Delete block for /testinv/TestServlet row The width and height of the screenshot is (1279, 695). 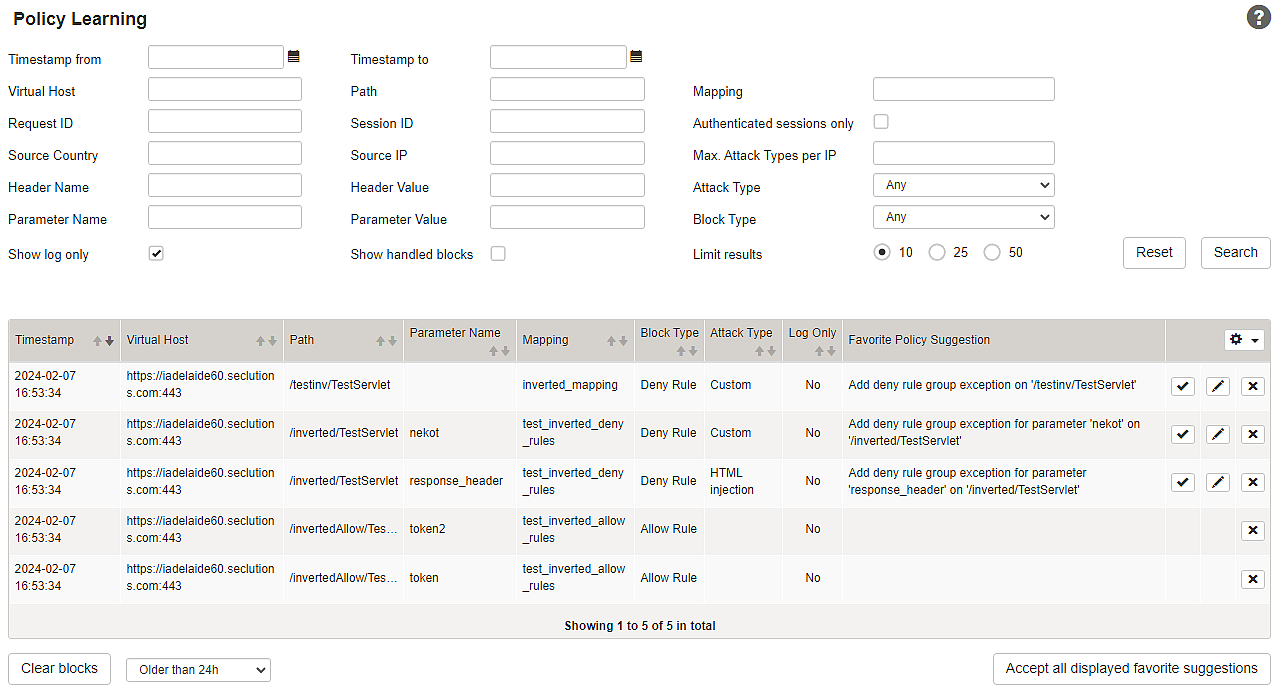[x=1253, y=386]
